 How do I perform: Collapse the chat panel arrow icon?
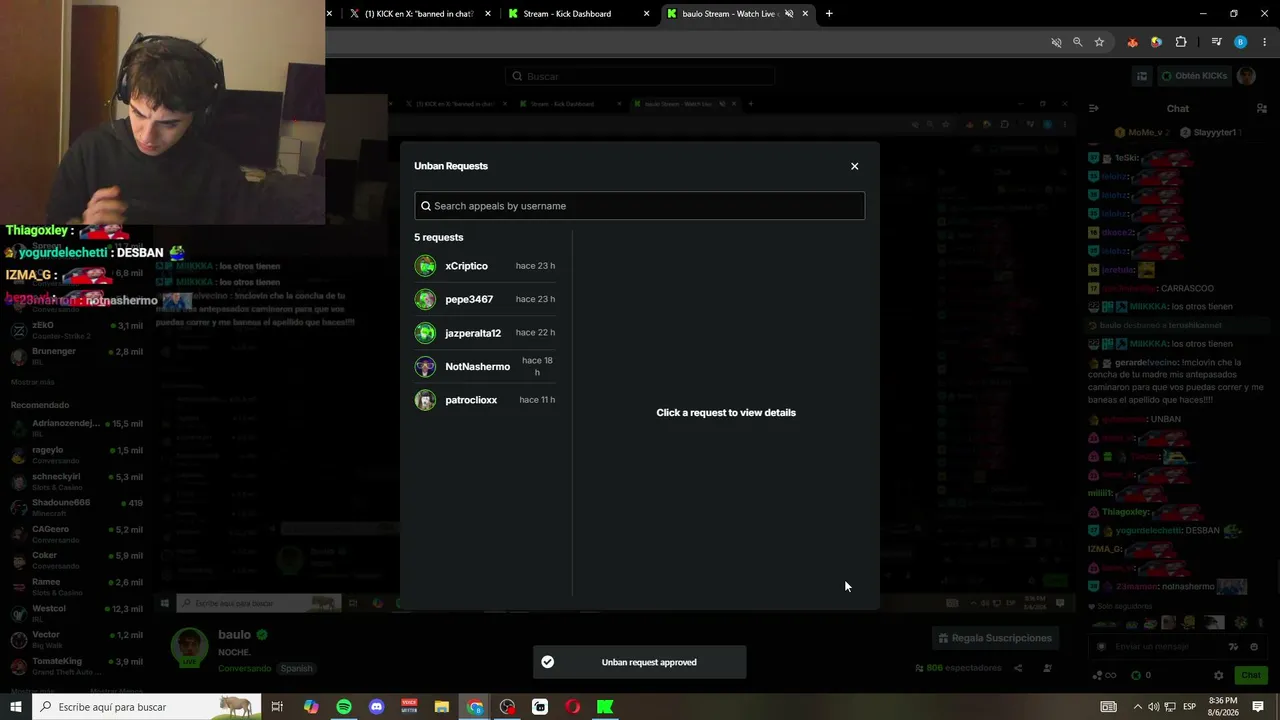pyautogui.click(x=1094, y=108)
